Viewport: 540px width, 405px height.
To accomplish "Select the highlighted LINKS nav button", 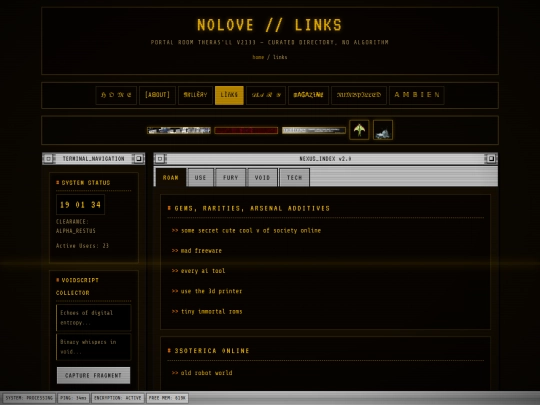I will [229, 95].
